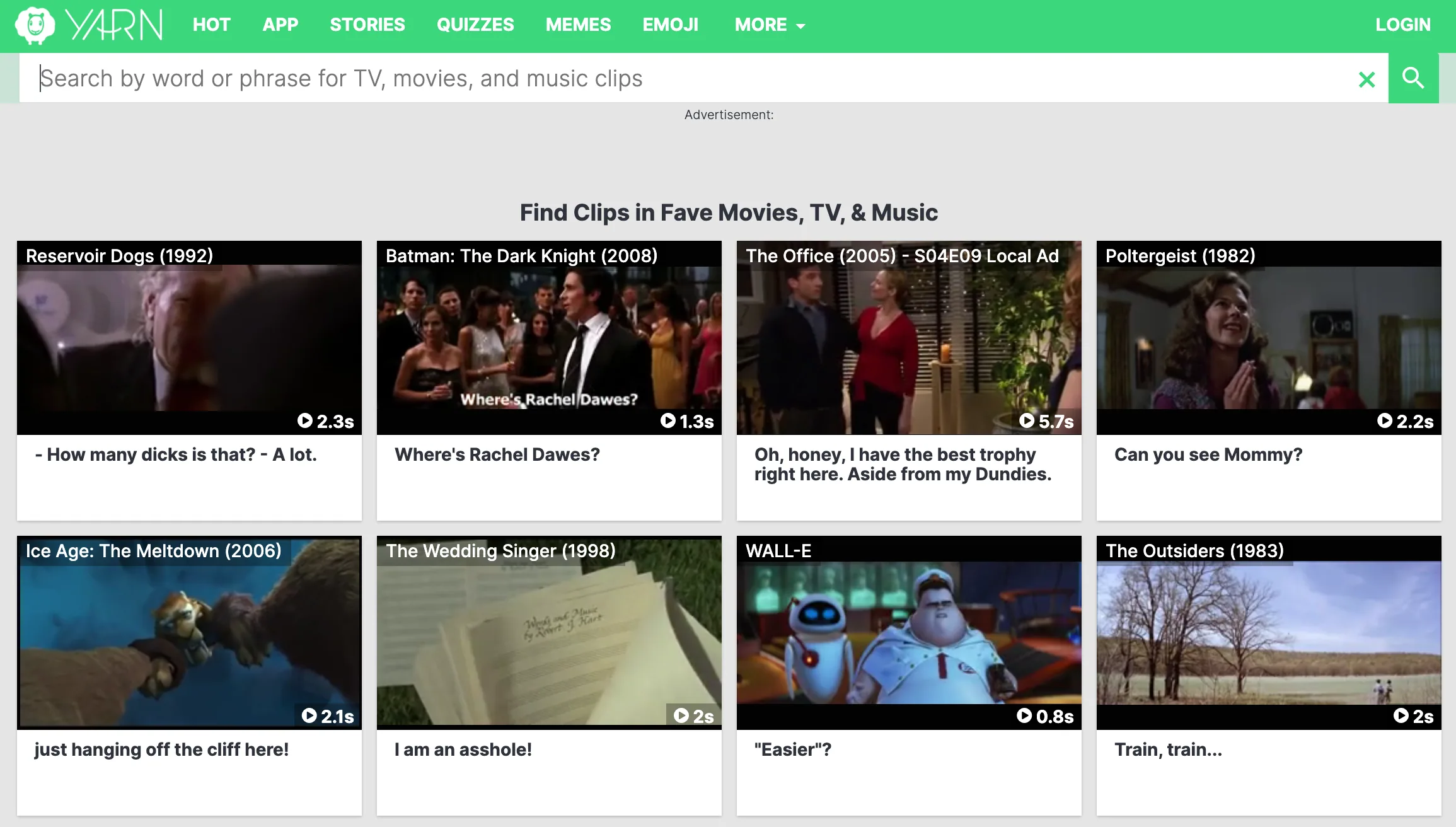
Task: Click play icon on Reservoir Dogs 2.3s clip
Action: (x=305, y=420)
